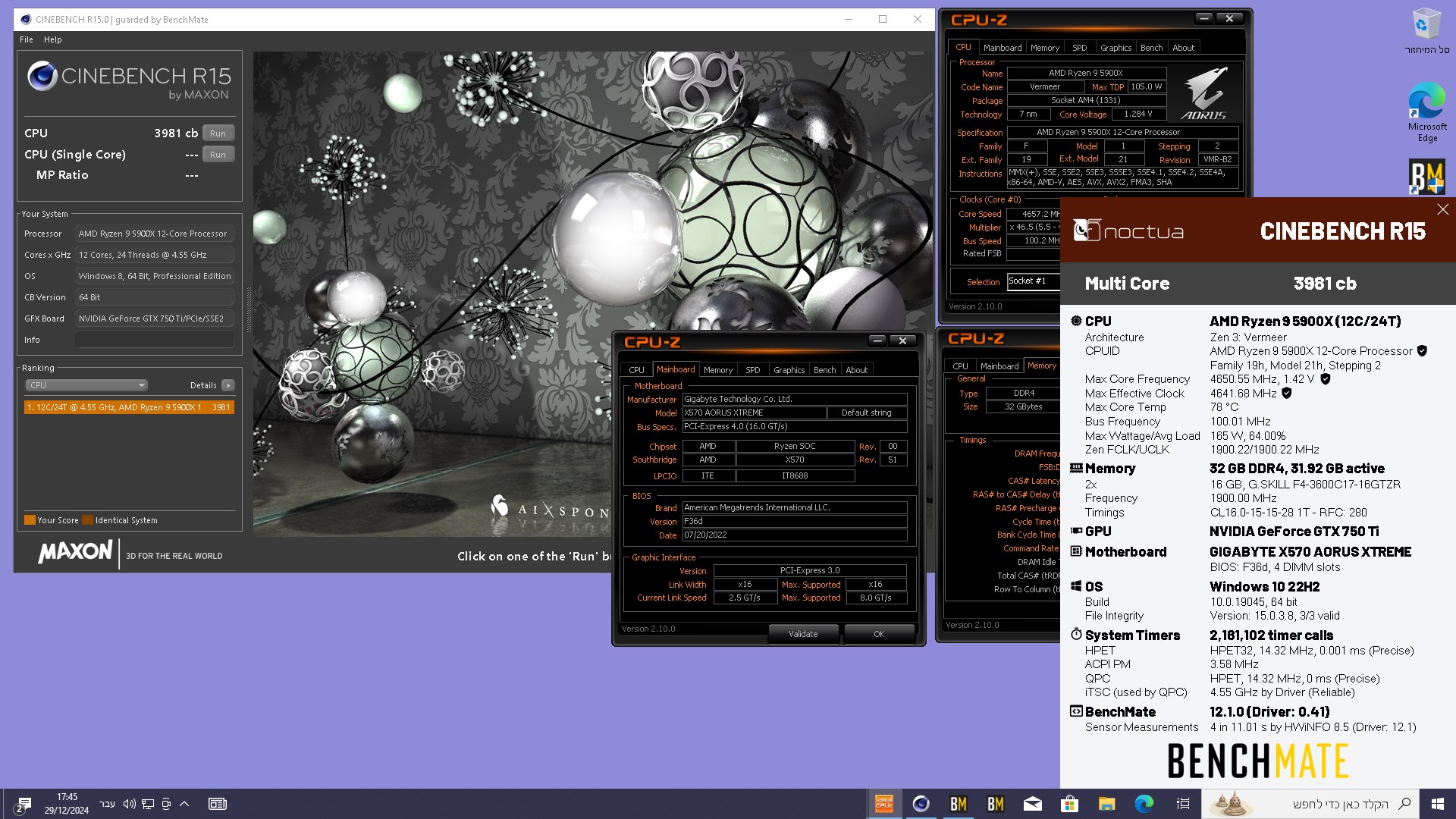Open the volume control in system tray
1456x819 pixels.
[129, 804]
